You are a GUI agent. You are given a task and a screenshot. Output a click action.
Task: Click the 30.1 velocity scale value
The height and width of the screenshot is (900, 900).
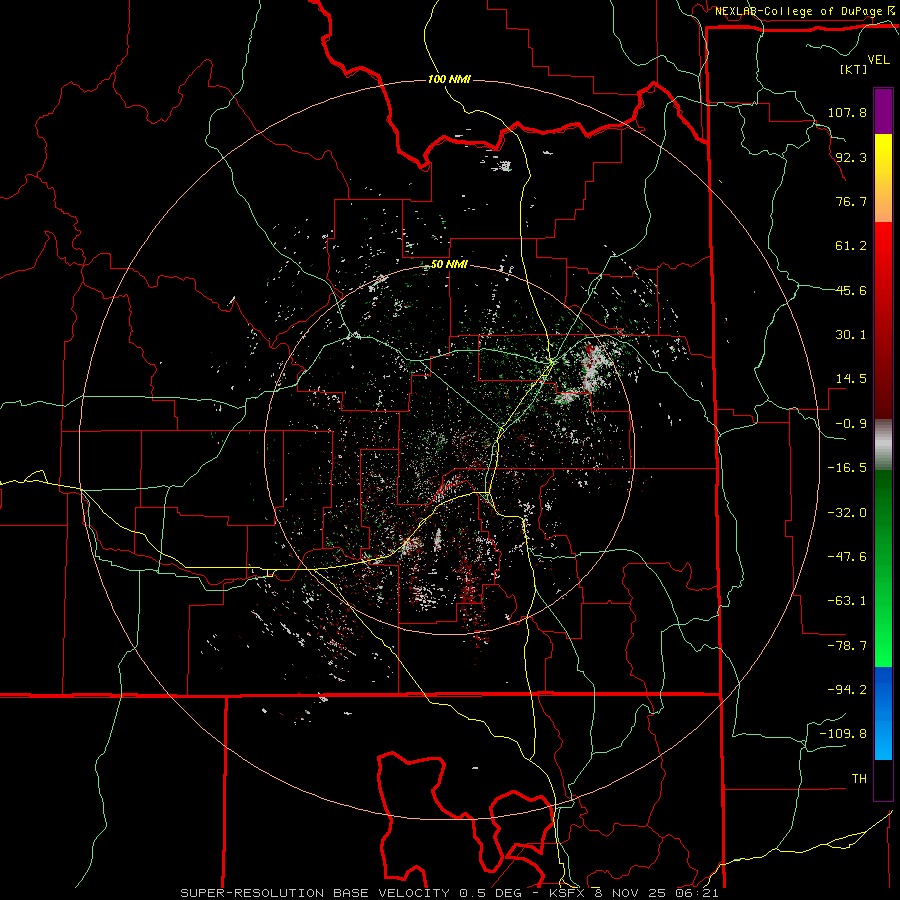[x=851, y=335]
